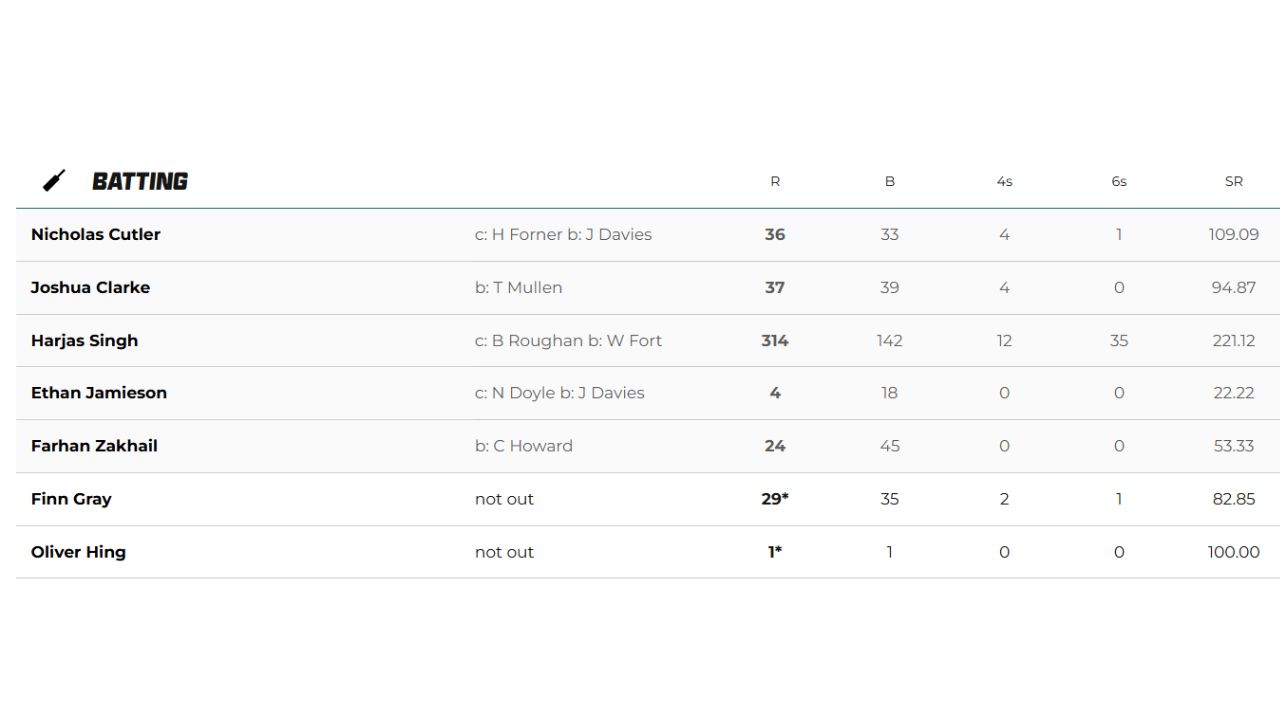Viewport: 1280px width, 720px height.
Task: Click Finn Gray's 29* not-out score
Action: (x=775, y=499)
